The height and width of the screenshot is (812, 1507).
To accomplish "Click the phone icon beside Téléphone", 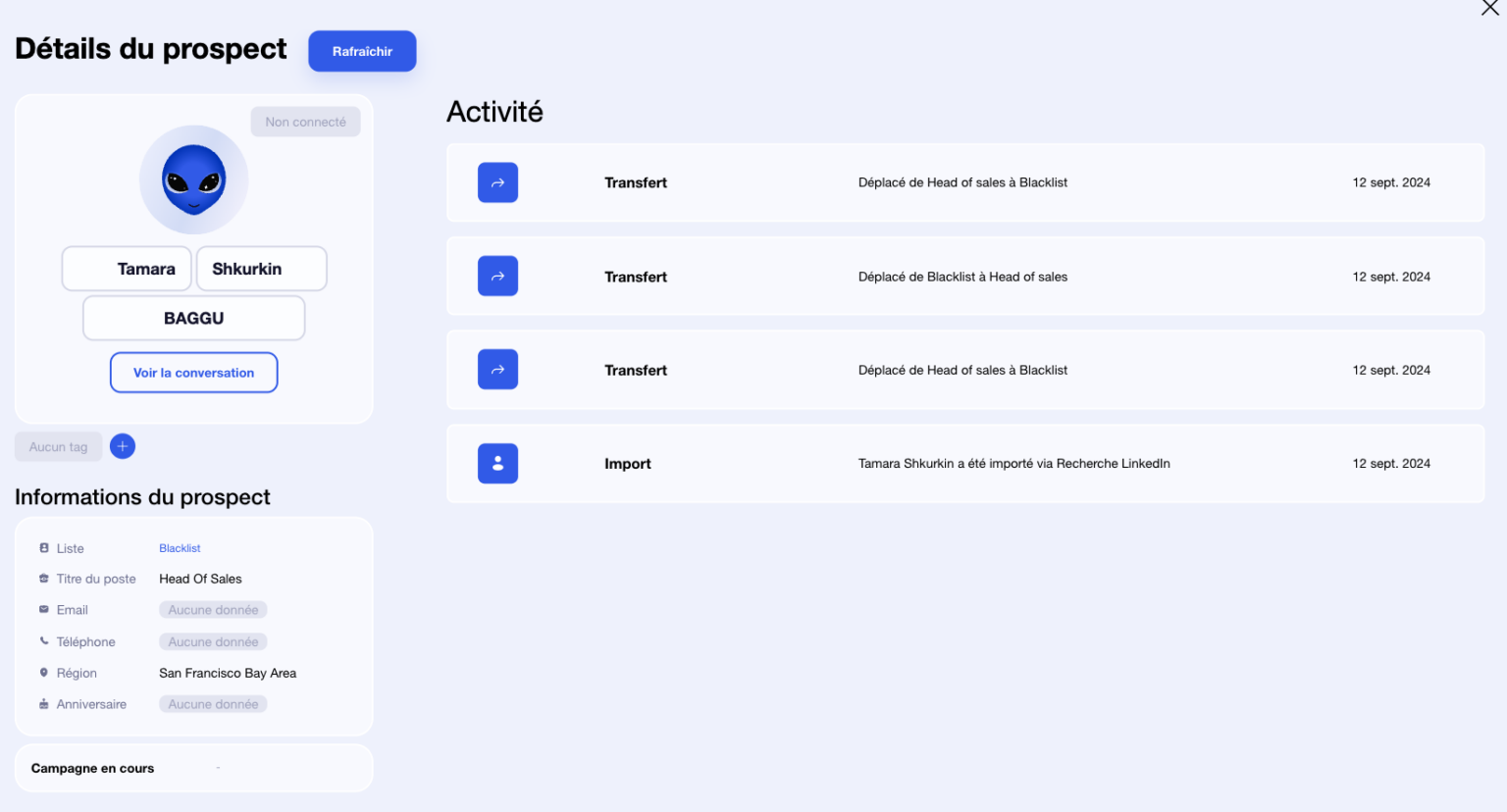I will pos(44,641).
